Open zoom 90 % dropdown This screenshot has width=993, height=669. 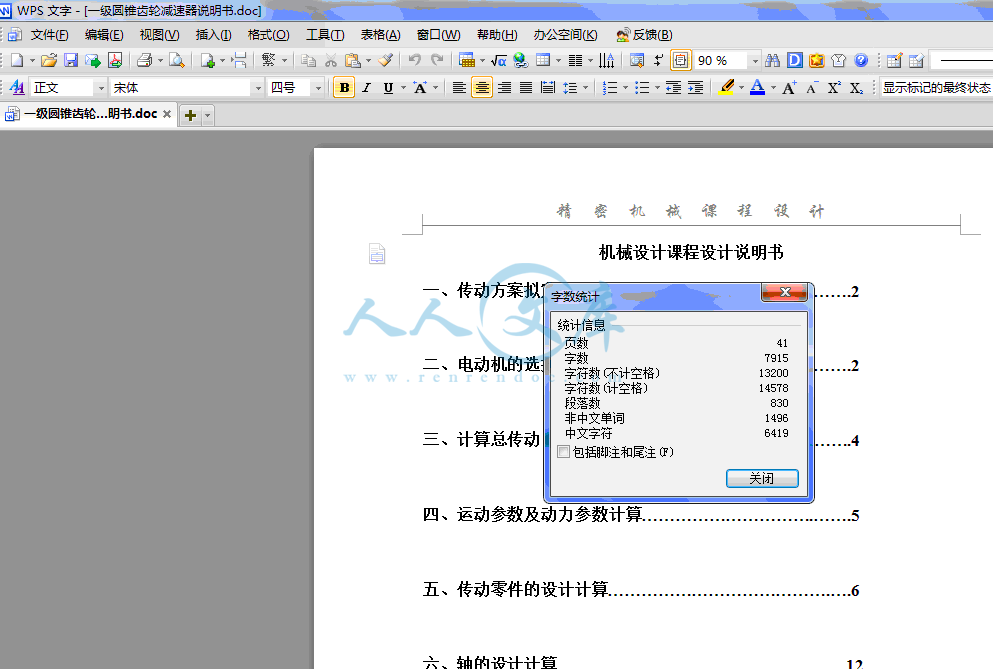point(755,61)
